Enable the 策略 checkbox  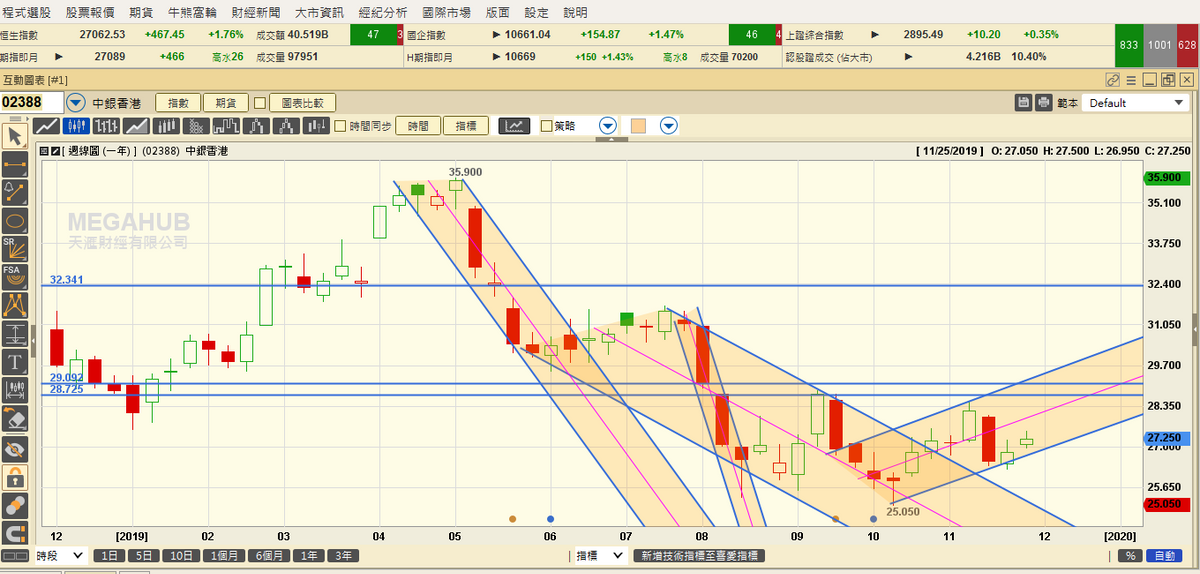(x=546, y=126)
